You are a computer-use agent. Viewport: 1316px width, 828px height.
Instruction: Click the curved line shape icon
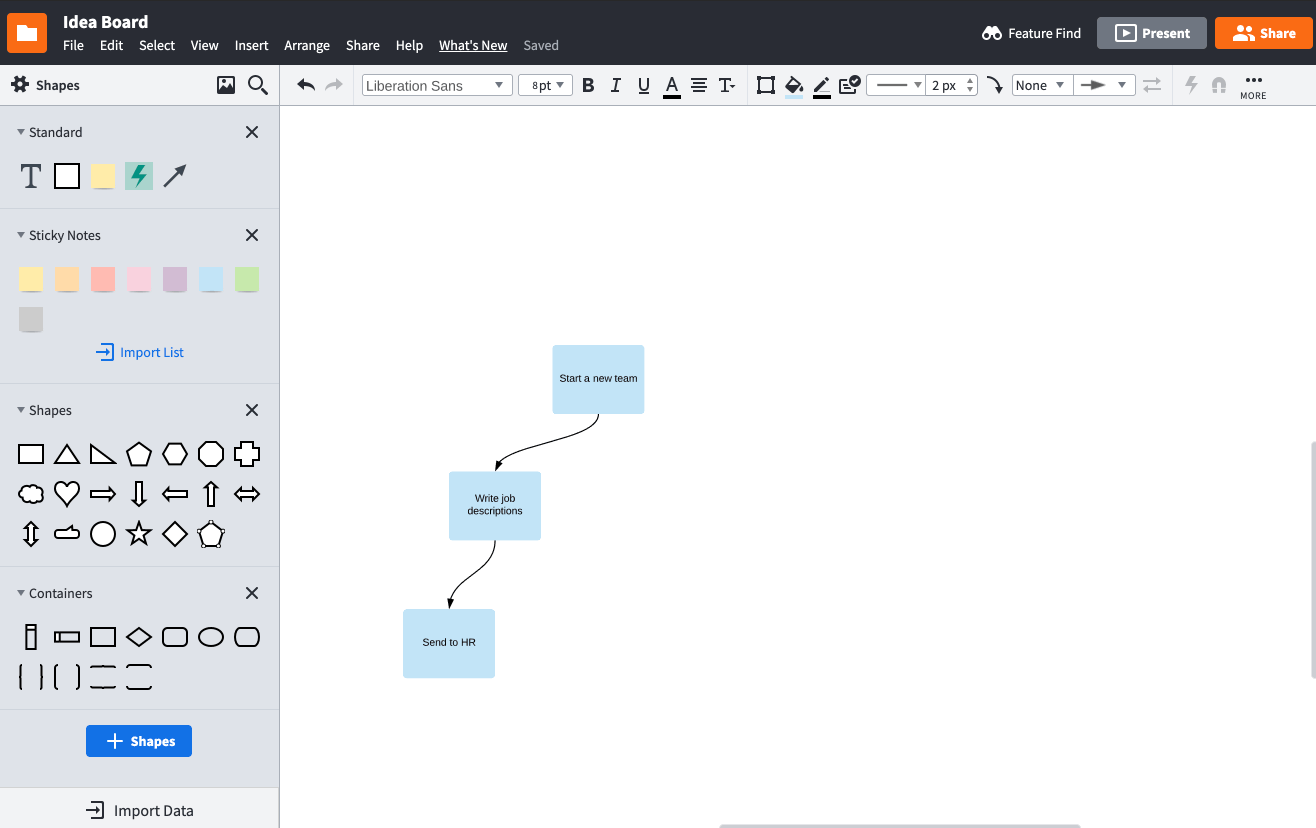tap(995, 85)
